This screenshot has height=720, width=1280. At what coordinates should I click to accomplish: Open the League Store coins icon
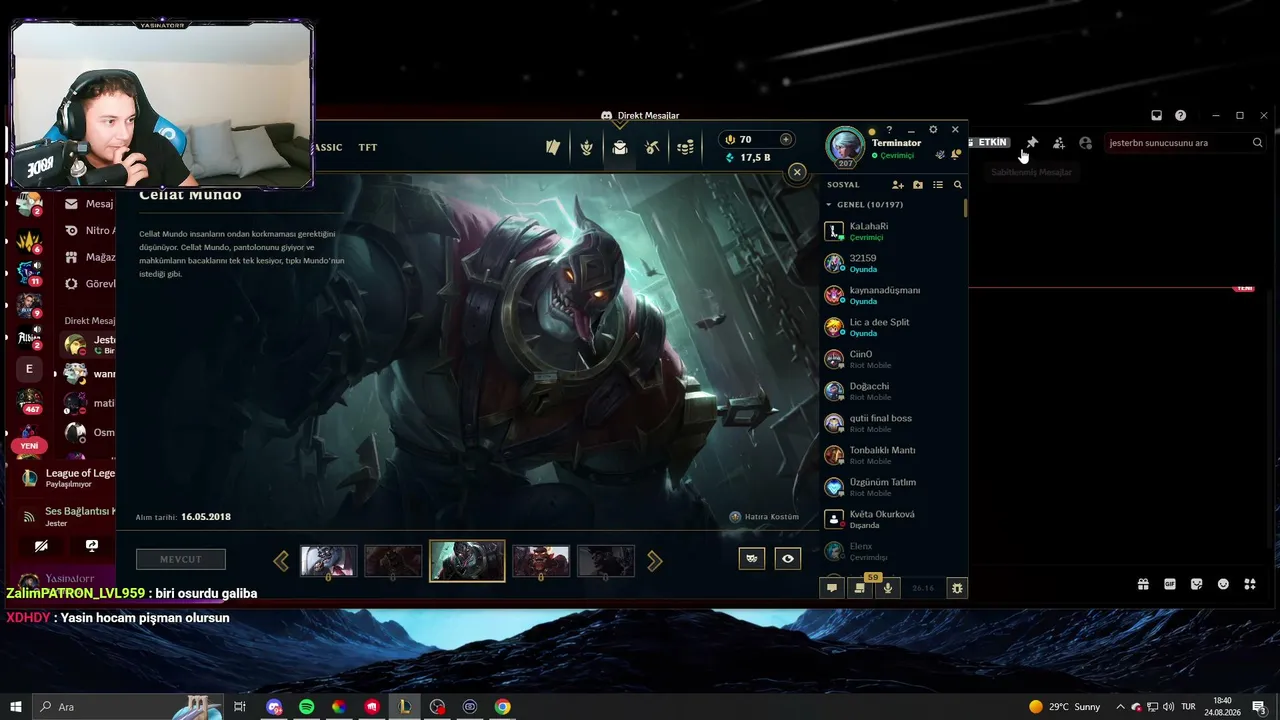tap(685, 148)
